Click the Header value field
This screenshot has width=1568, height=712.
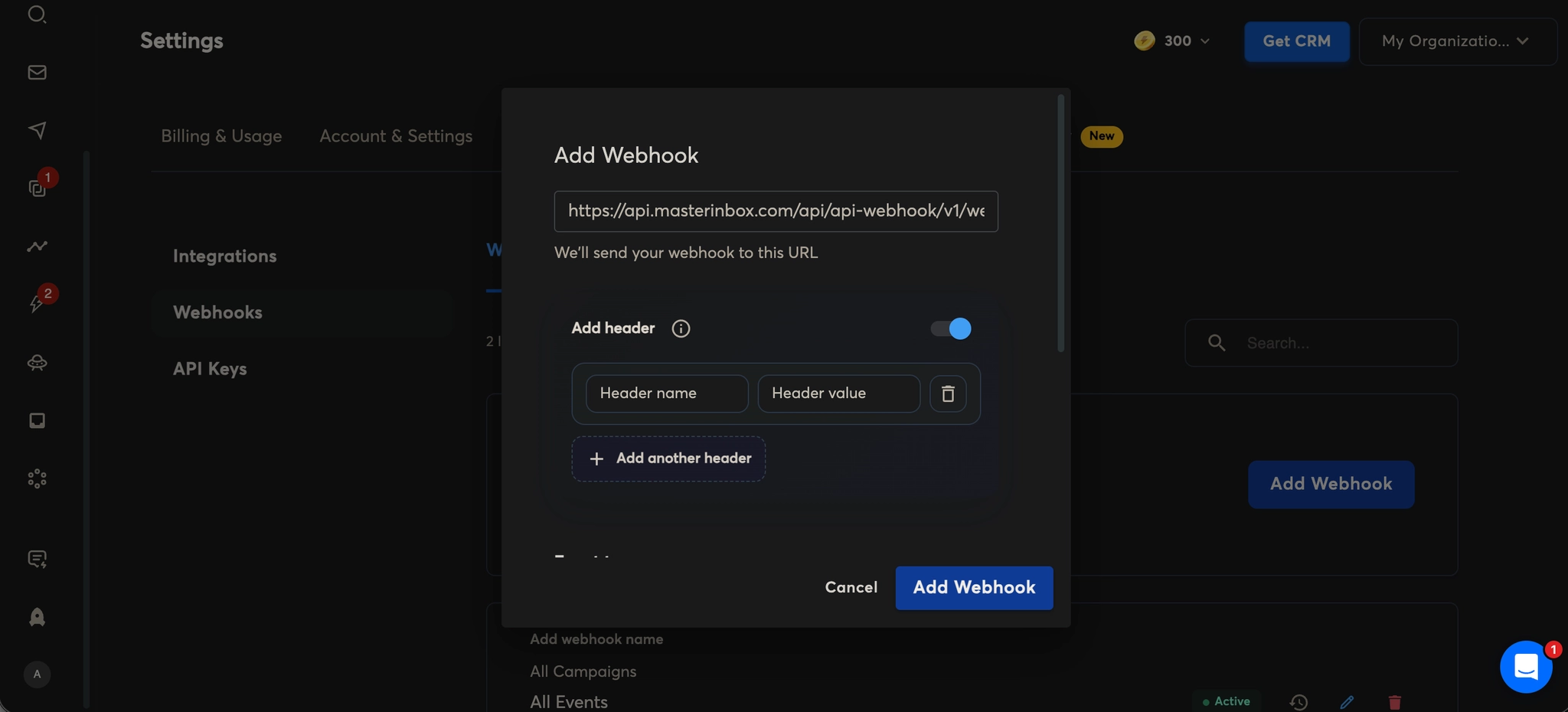(x=838, y=394)
